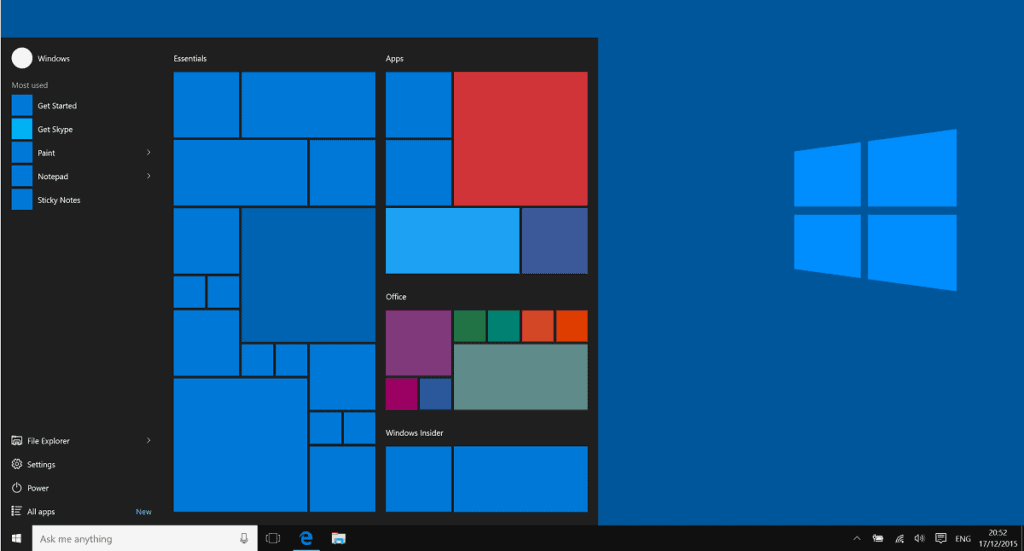The width and height of the screenshot is (1024, 551).
Task: Click the Get Skype app icon
Action: 22,129
